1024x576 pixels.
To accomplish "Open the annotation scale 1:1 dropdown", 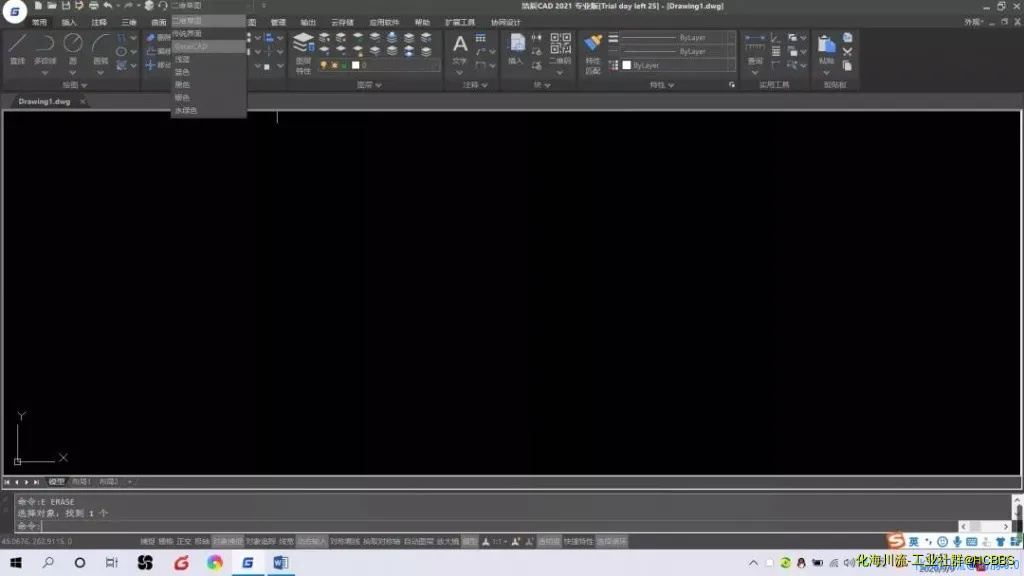I will point(500,541).
